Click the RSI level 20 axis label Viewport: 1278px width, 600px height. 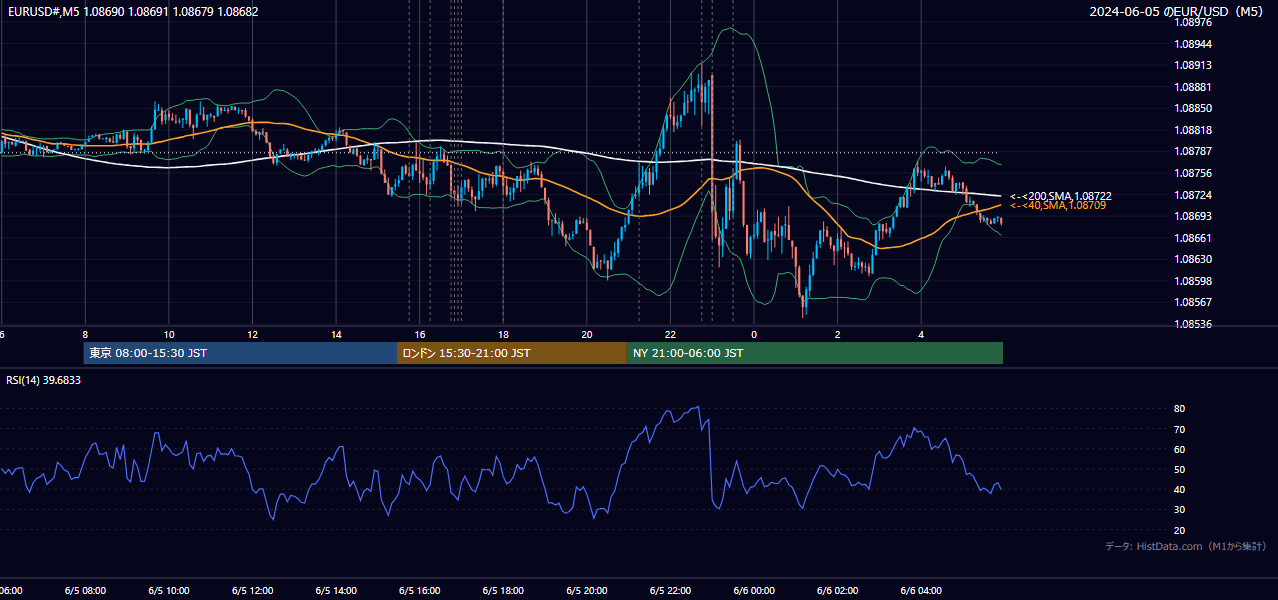(1179, 530)
